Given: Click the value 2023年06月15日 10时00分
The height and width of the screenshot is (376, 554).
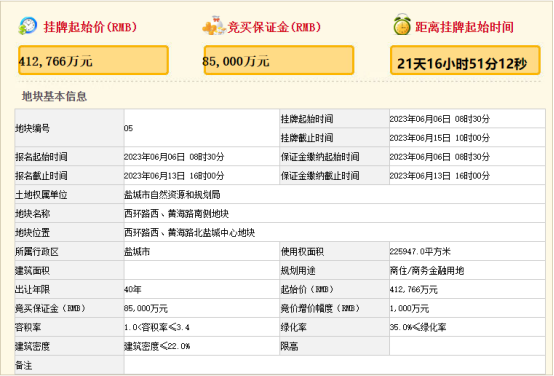Looking at the screenshot, I should pos(440,138).
